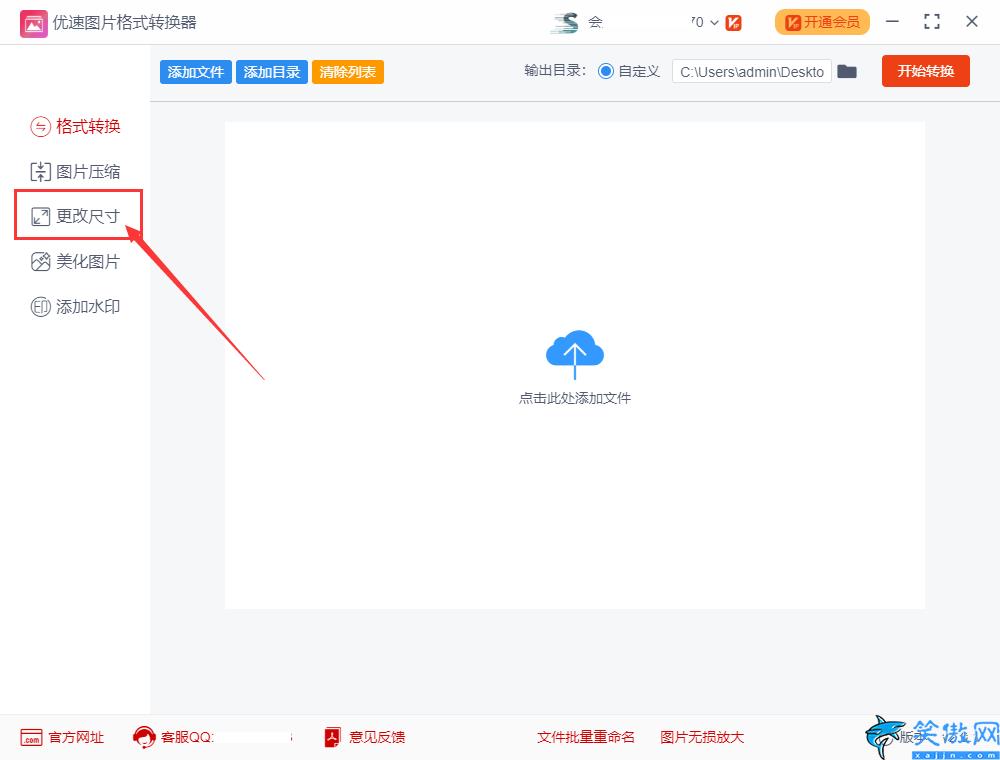
Task: Click the 图片压缩 compress icon
Action: 40,172
